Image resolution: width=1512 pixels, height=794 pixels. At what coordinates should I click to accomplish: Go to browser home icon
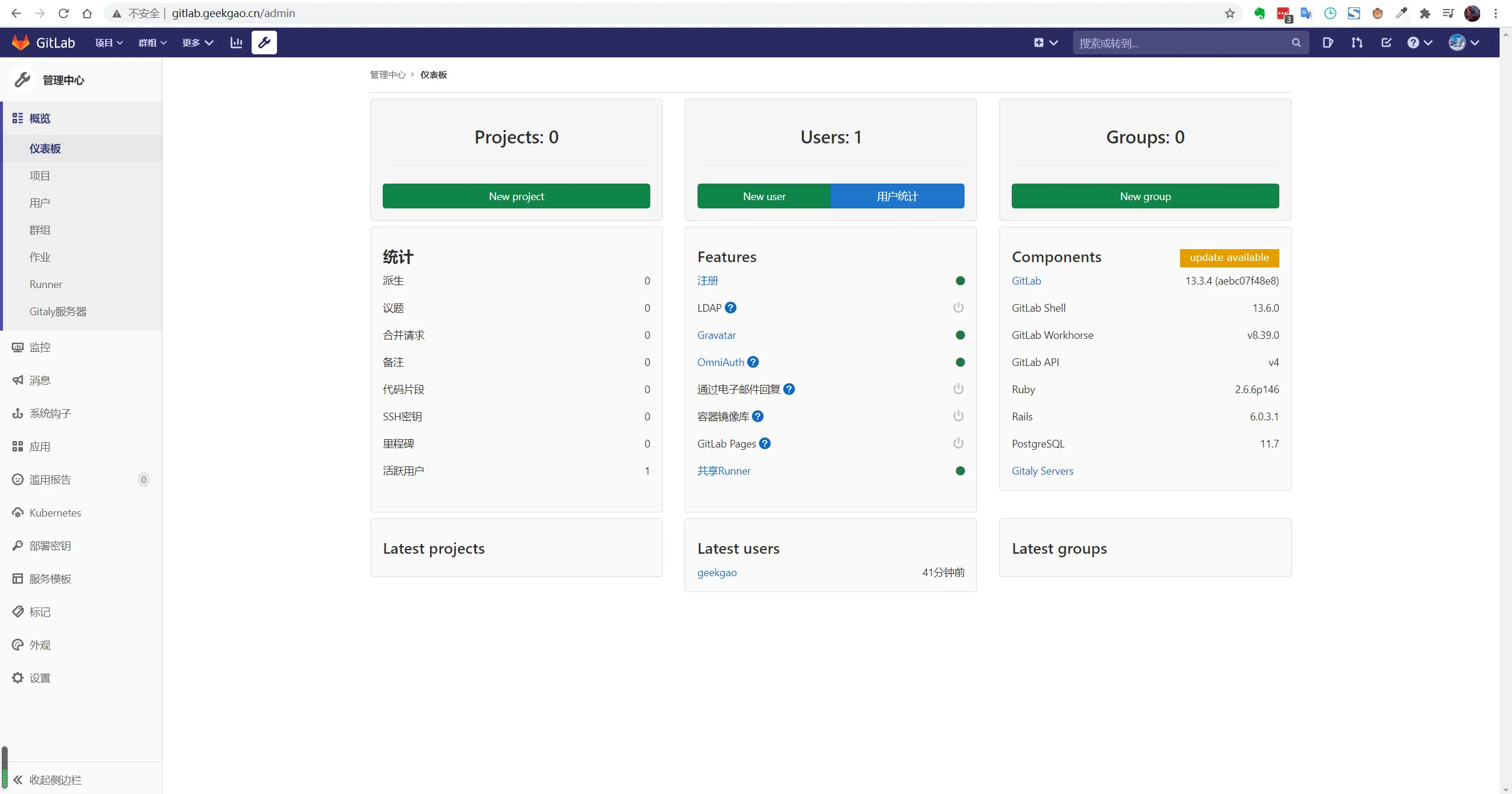[87, 13]
